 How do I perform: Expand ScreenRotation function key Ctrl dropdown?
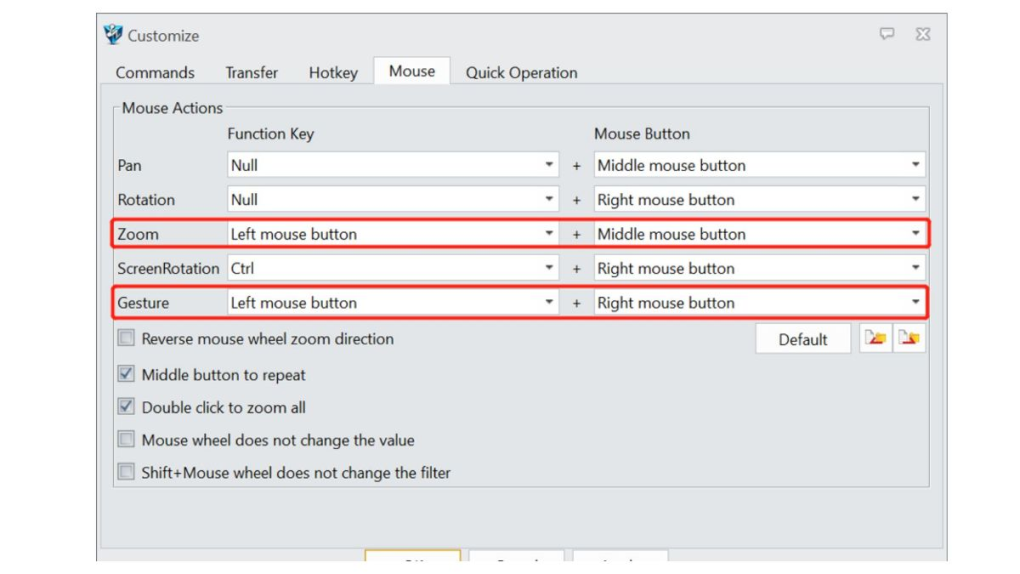[x=393, y=268]
